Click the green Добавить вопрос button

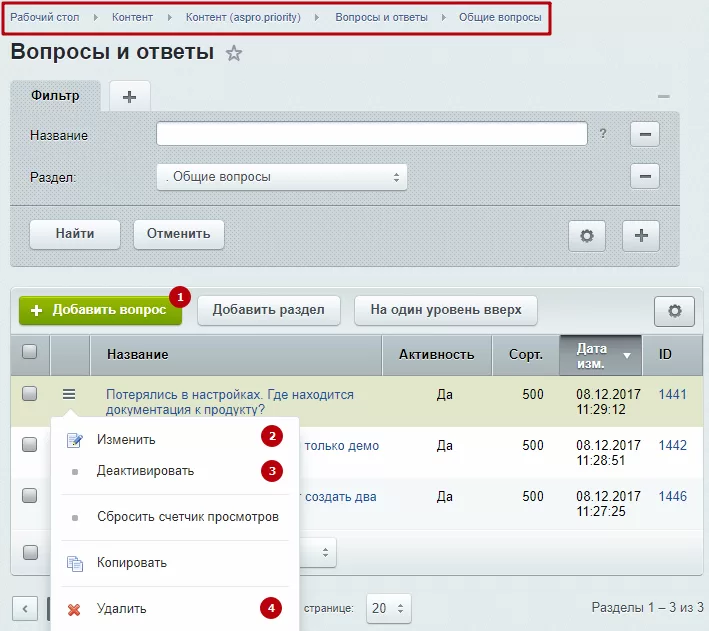[x=100, y=310]
